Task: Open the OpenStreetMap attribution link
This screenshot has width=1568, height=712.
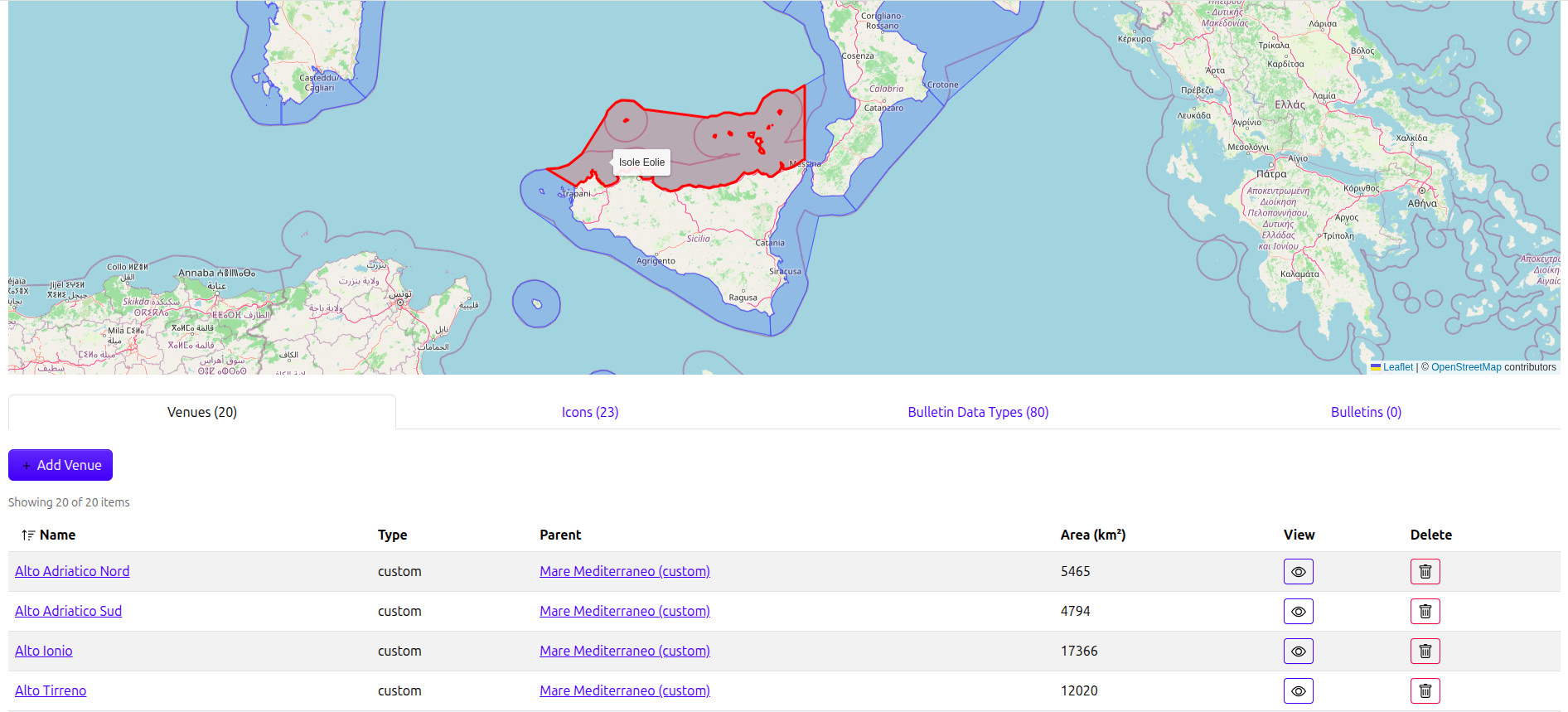Action: coord(1466,367)
